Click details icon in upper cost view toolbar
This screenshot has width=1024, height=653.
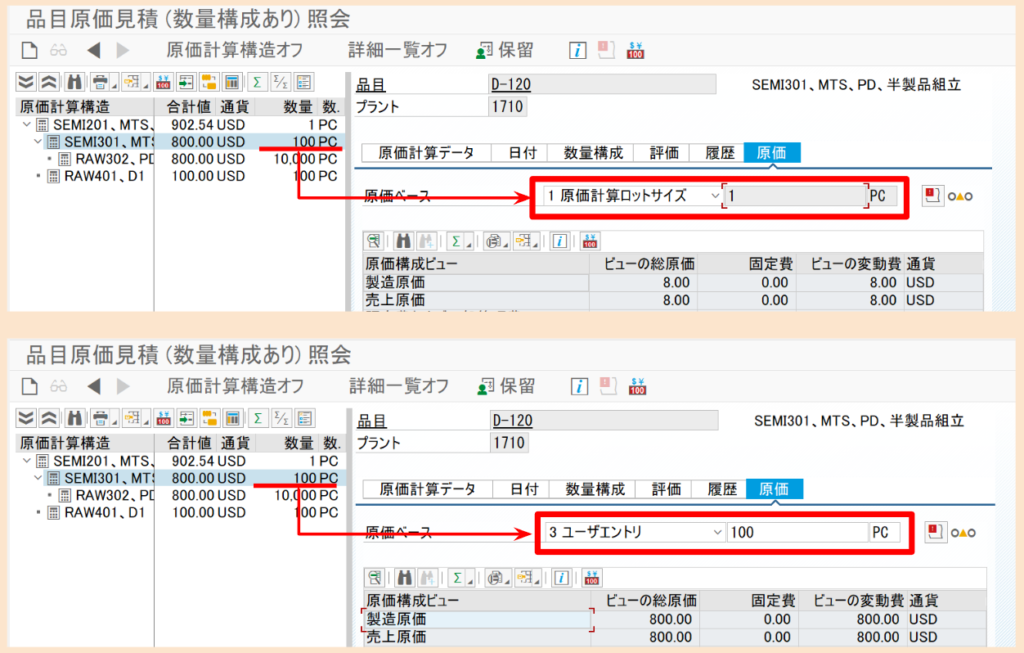(374, 241)
